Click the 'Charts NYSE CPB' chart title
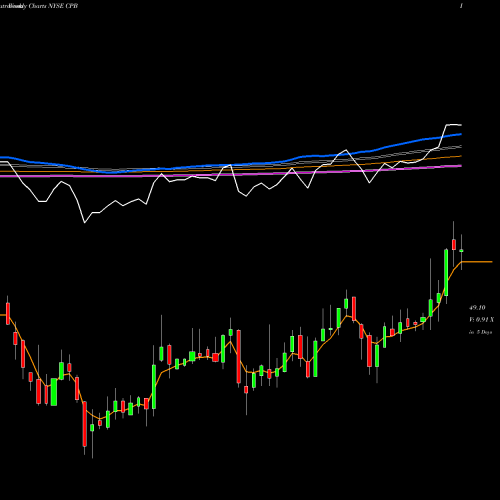Image resolution: width=500 pixels, height=500 pixels. click(53, 6)
